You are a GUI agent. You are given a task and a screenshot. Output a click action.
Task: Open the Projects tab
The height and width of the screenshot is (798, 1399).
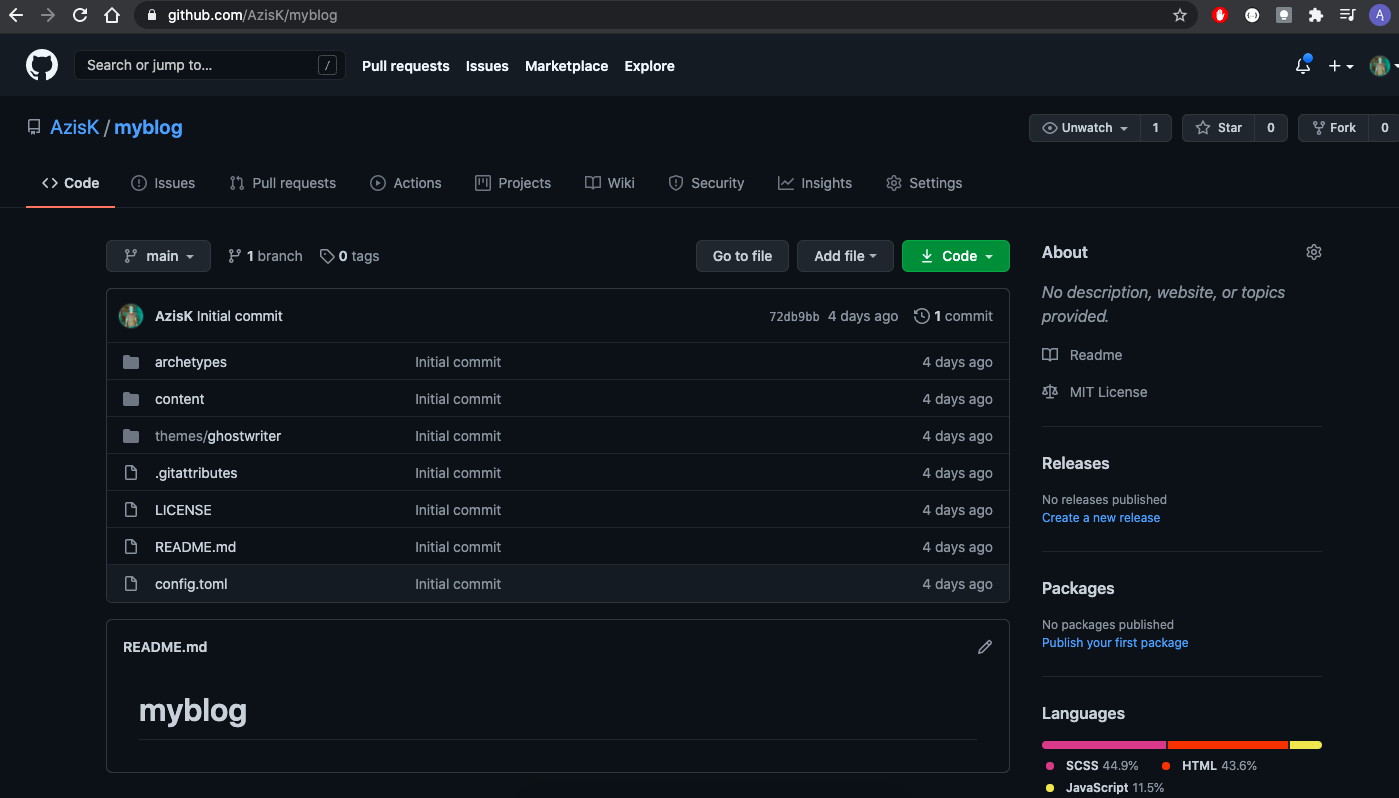click(512, 183)
